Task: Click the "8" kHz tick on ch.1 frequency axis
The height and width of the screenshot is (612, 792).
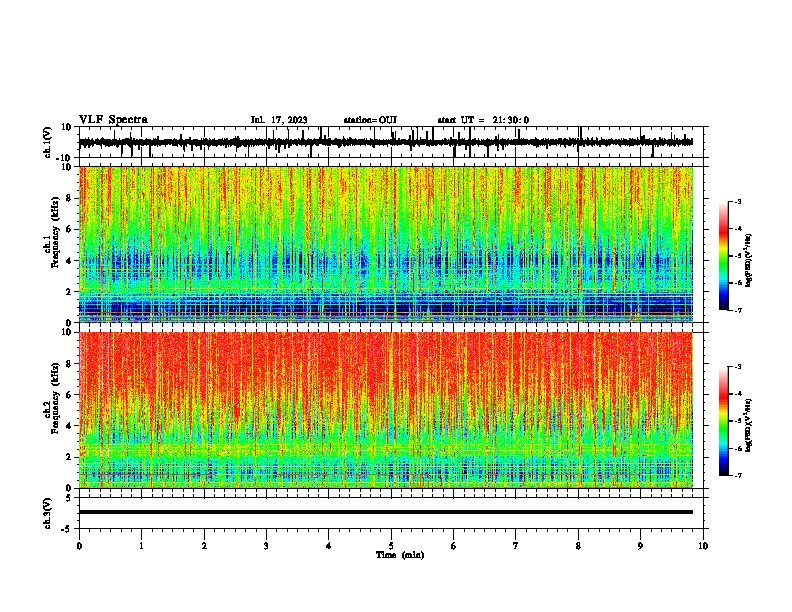Action: pos(70,198)
